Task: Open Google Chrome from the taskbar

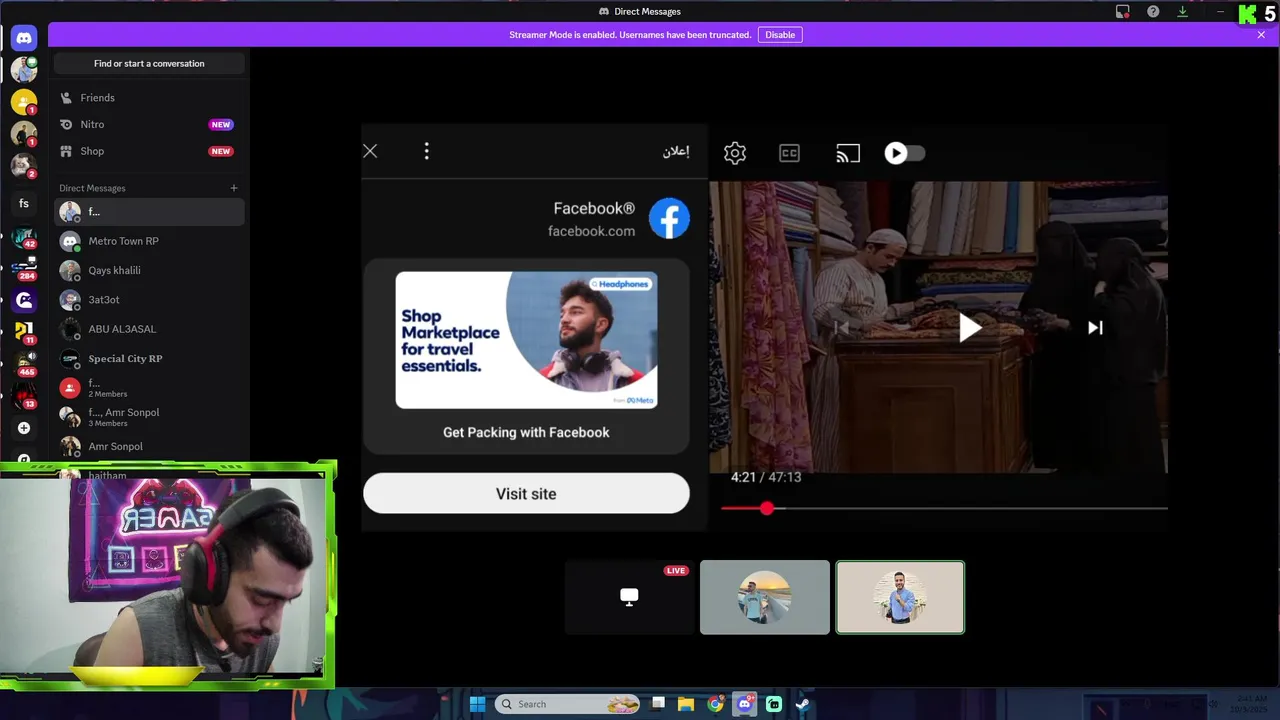Action: pos(715,704)
